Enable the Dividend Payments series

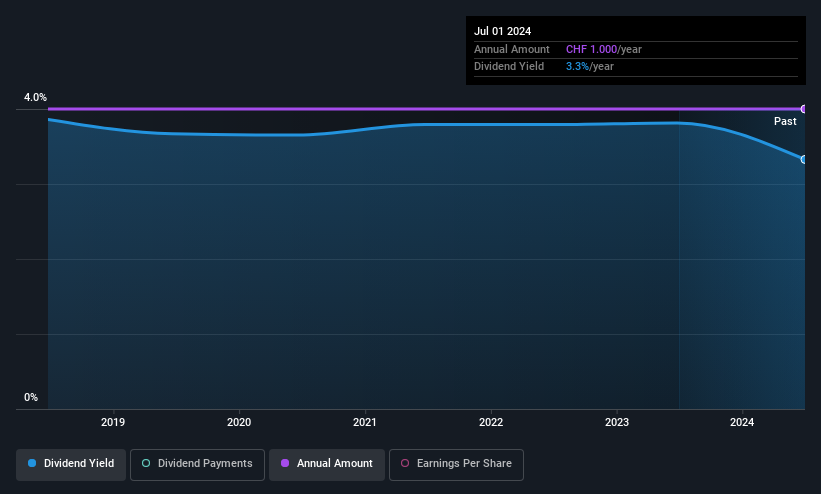(197, 464)
